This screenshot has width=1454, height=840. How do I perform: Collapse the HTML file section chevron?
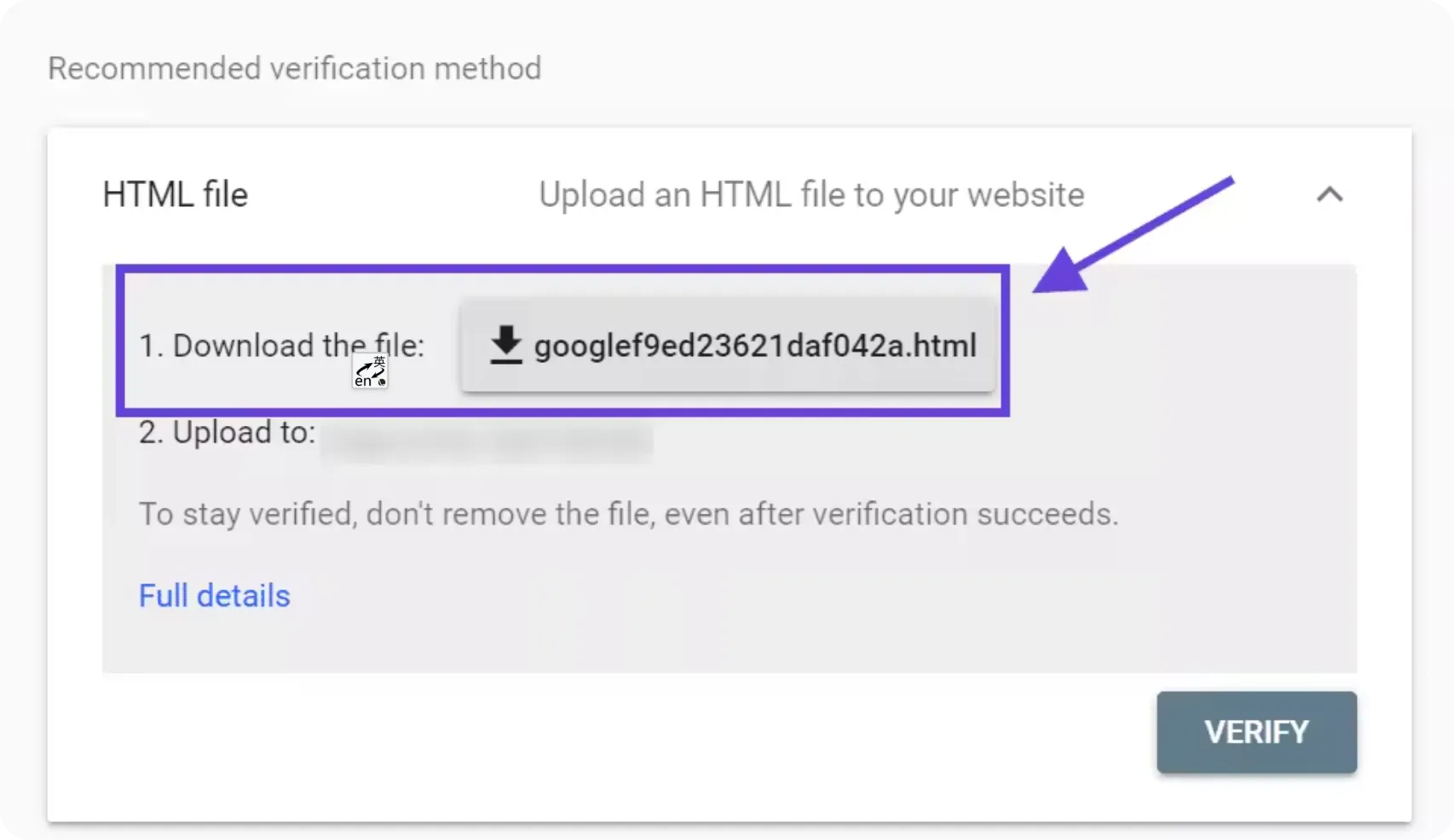(1330, 194)
